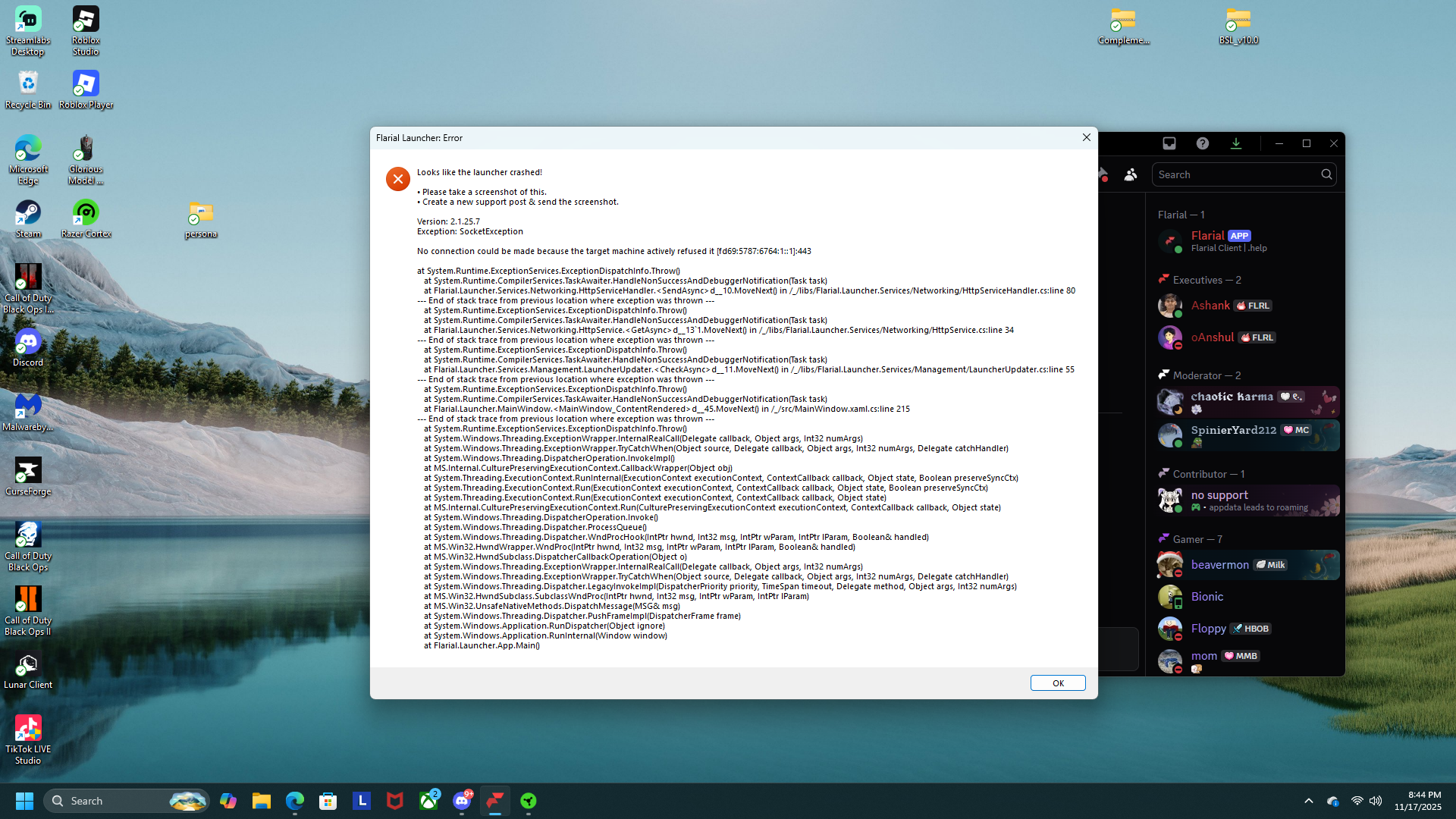1456x819 pixels.
Task: Click Discord green download update icon
Action: 1236,143
